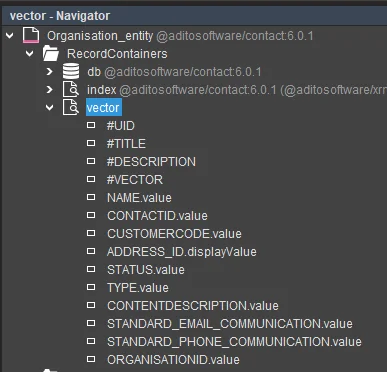Select the CONTENTDESCRIPTION.value field
This screenshot has width=387, height=372.
[x=193, y=306]
